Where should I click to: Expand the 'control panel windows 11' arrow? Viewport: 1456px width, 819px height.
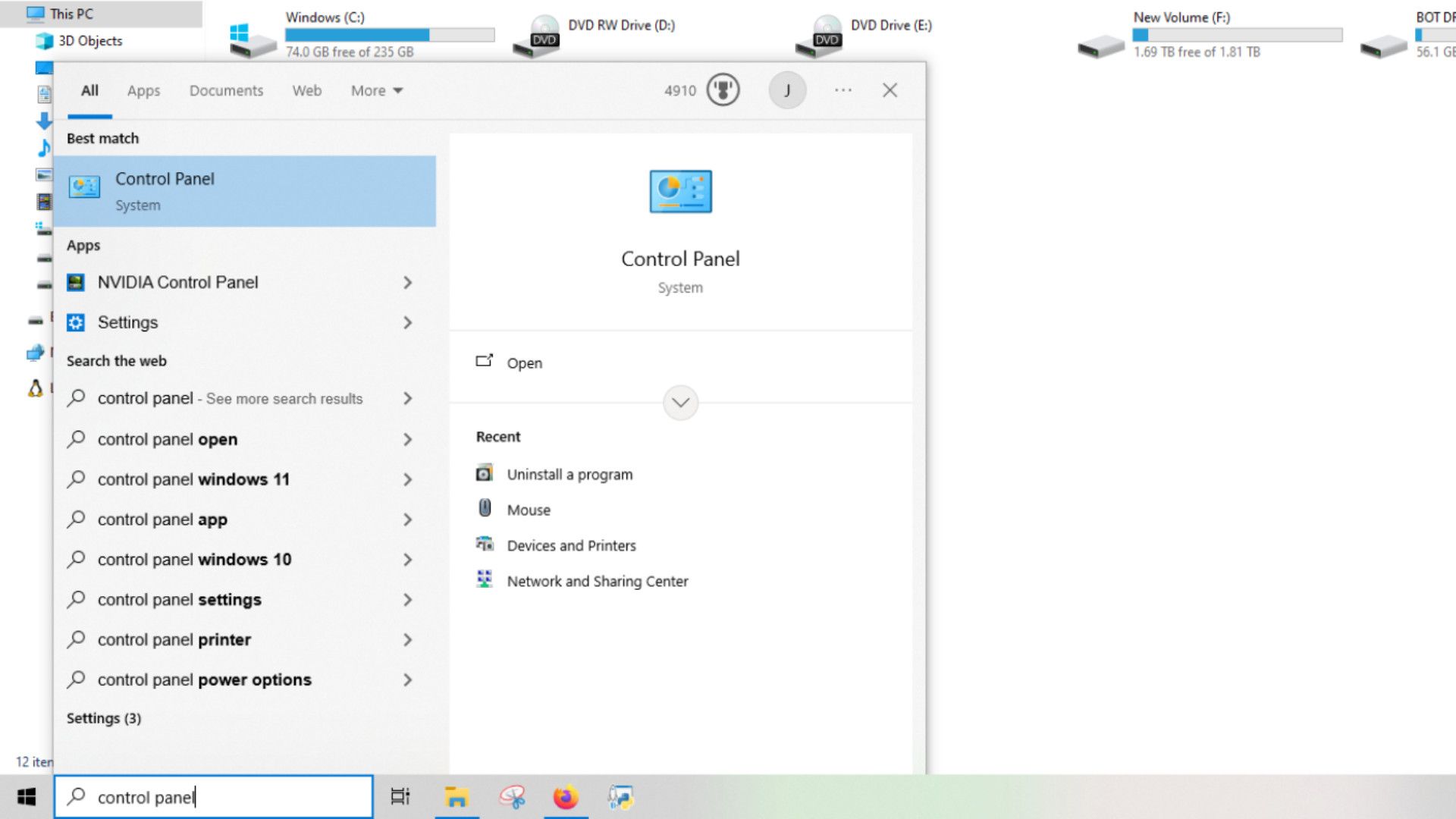408,480
